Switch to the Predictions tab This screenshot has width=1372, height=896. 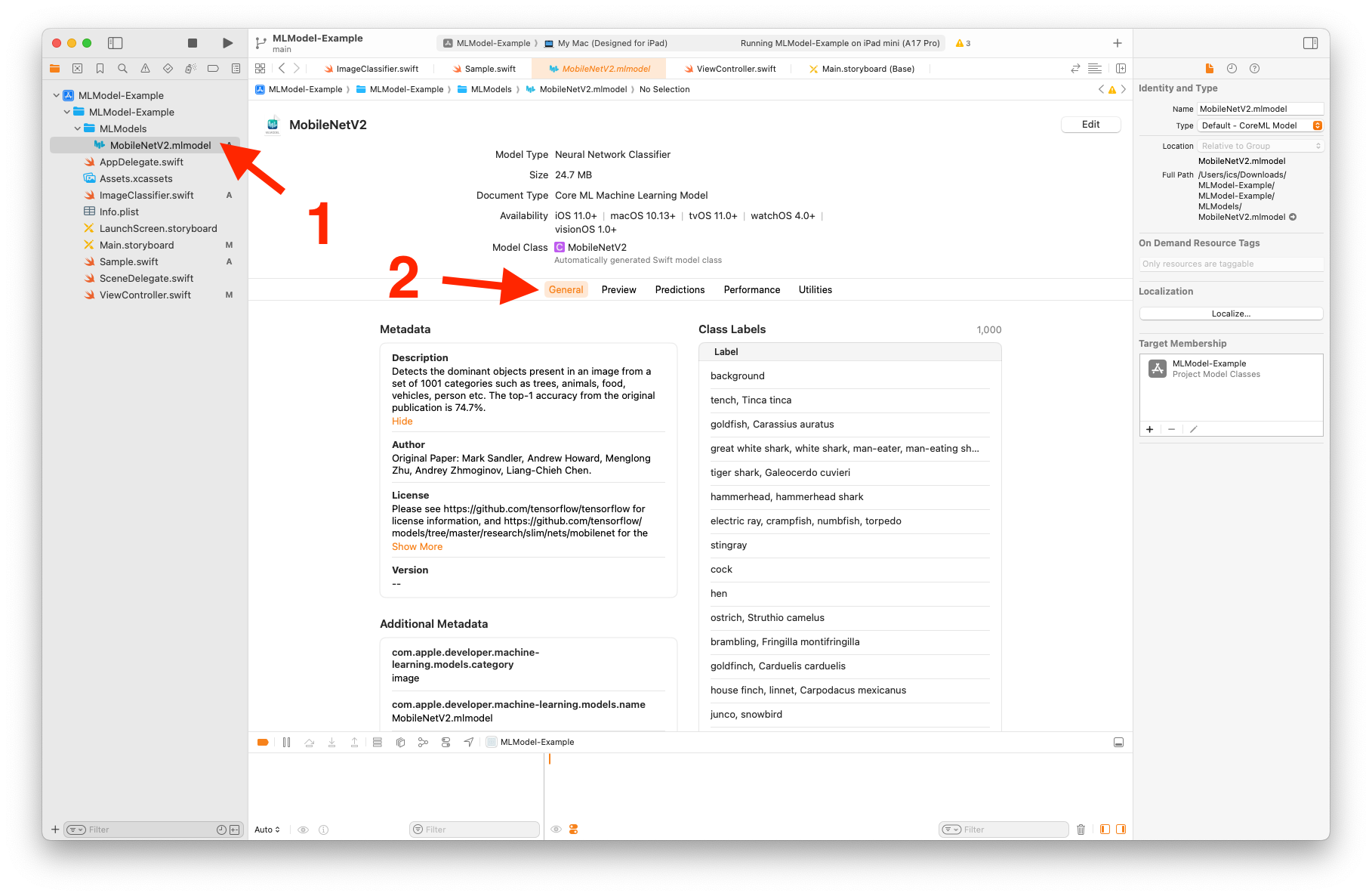click(x=680, y=290)
